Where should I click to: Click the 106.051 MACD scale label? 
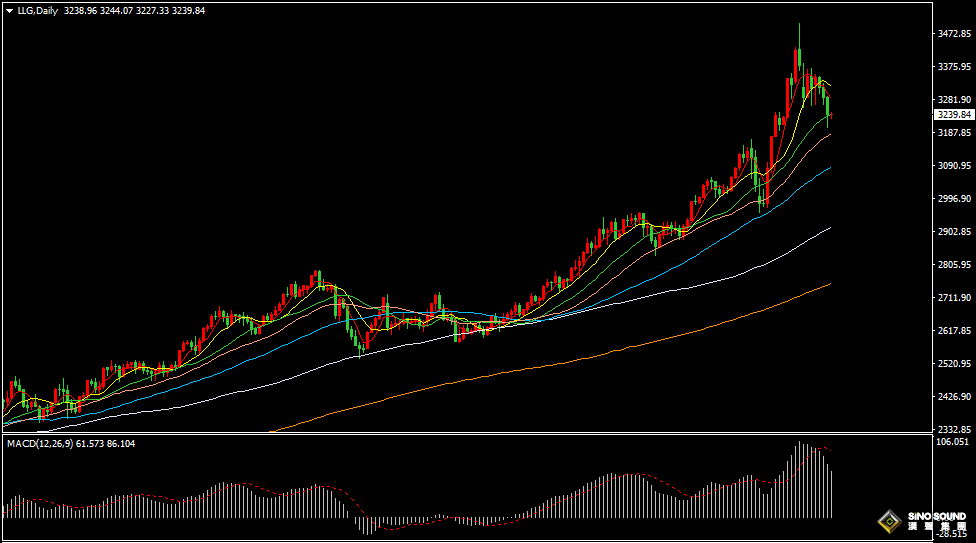pos(954,441)
